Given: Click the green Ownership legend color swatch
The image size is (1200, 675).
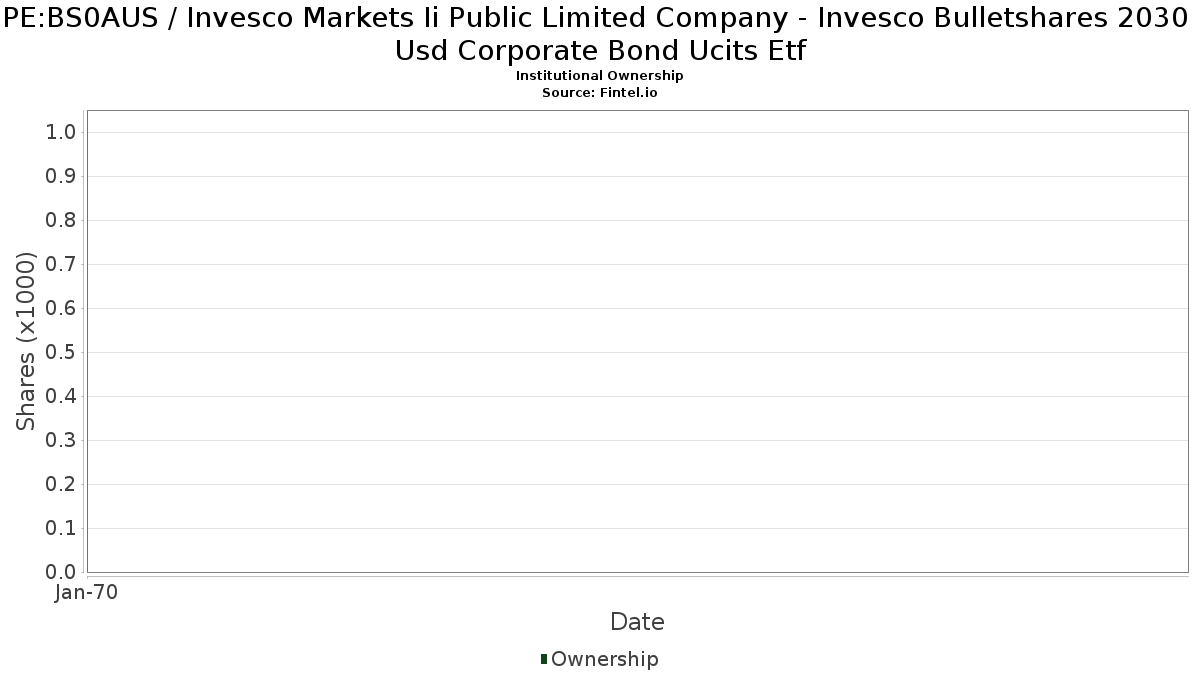Looking at the screenshot, I should [544, 659].
